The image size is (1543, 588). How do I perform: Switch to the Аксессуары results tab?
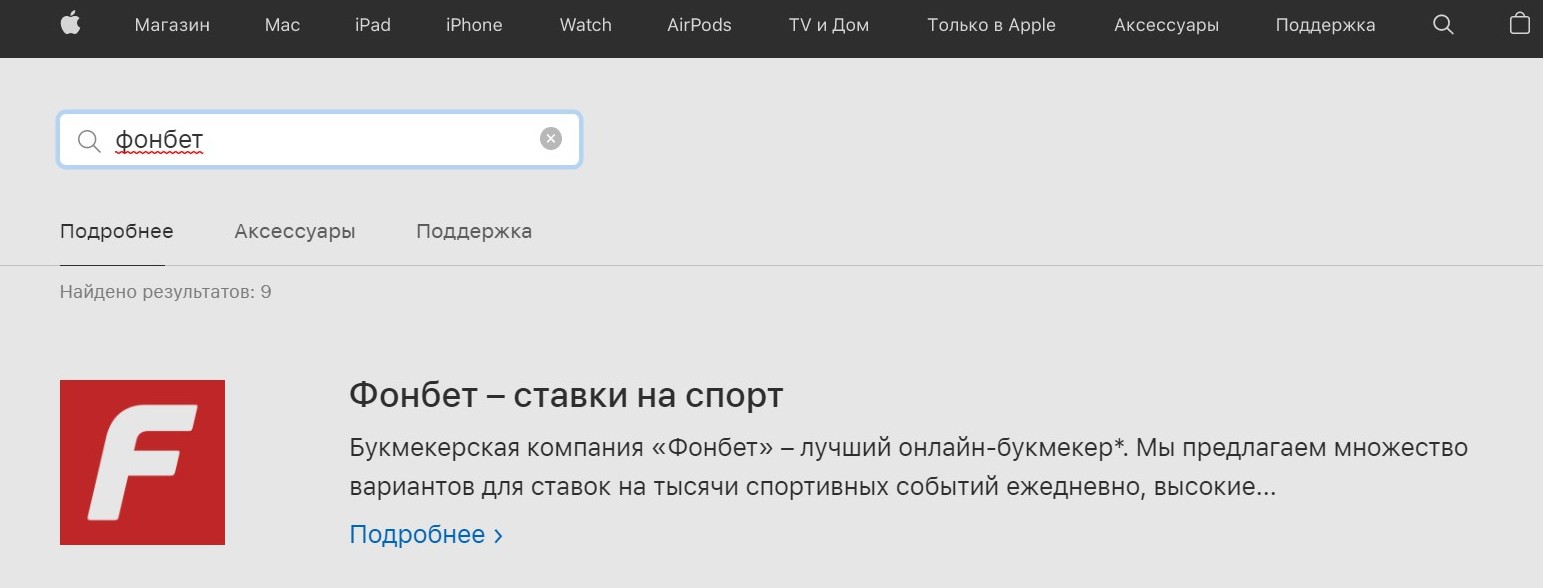(x=295, y=231)
